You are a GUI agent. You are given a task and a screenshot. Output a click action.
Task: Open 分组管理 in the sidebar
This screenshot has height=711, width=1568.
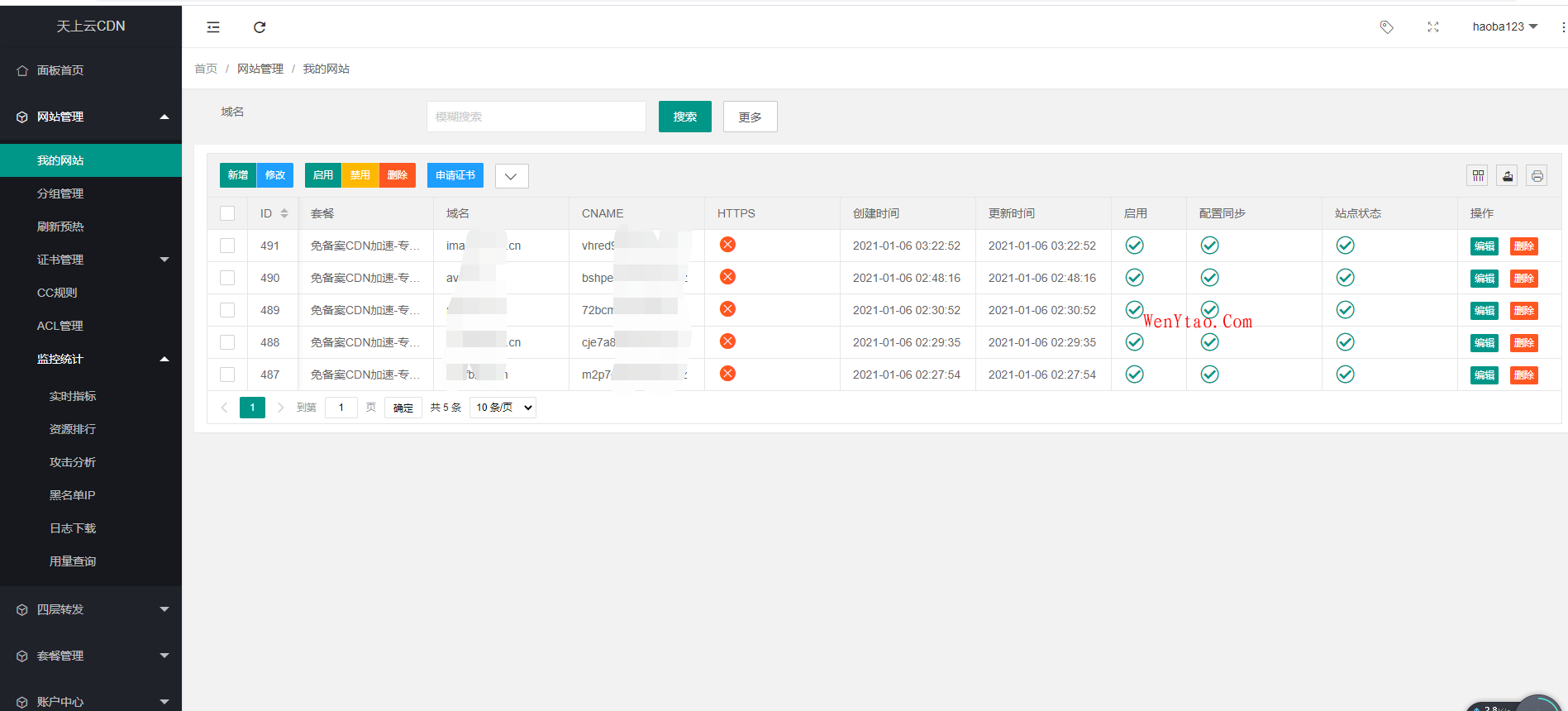[91, 193]
